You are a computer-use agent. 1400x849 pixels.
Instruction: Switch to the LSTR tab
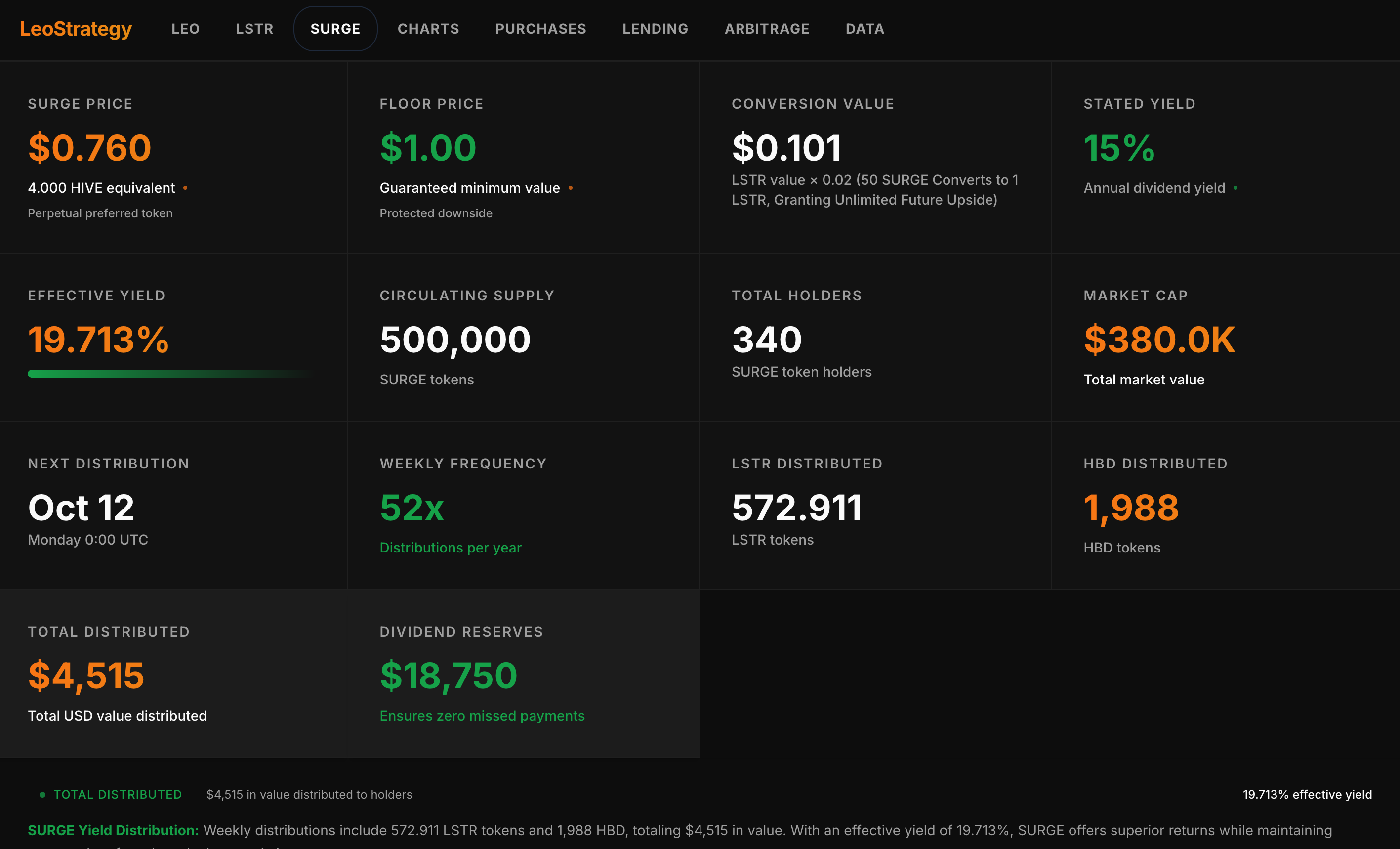tap(254, 29)
